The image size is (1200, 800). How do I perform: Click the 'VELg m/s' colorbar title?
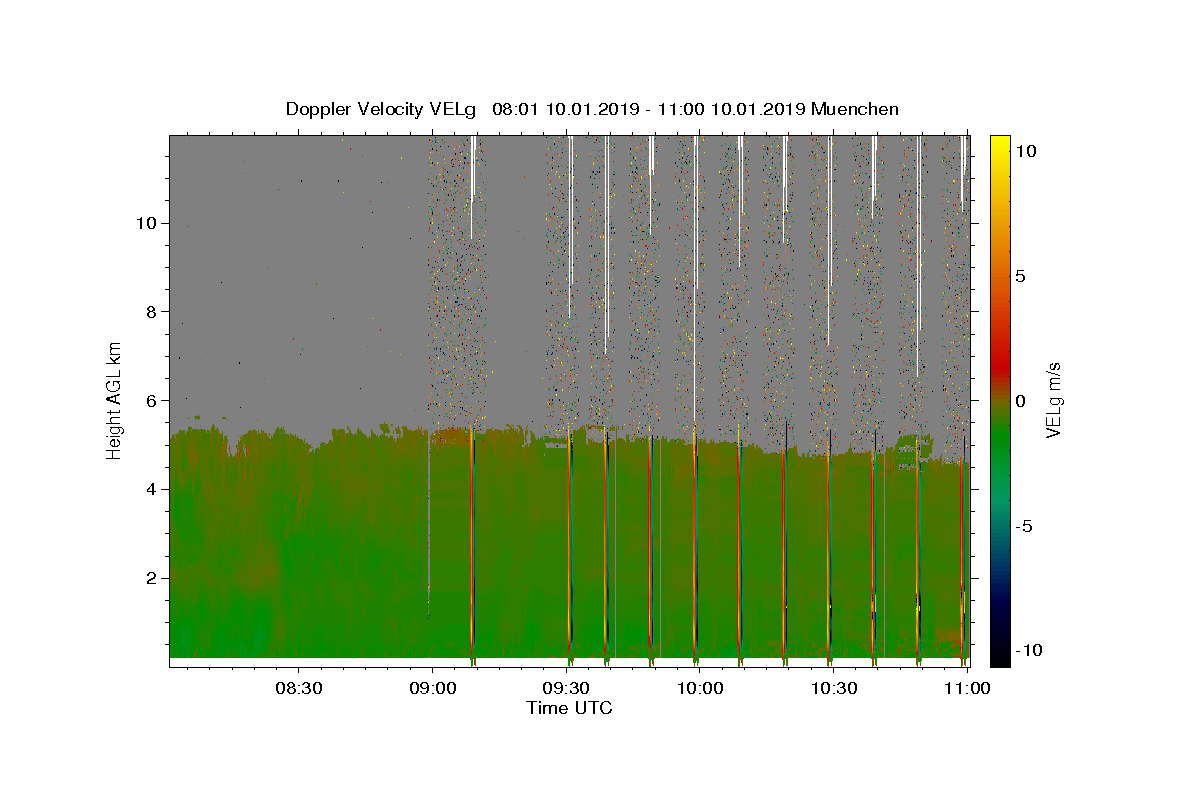pyautogui.click(x=1054, y=400)
